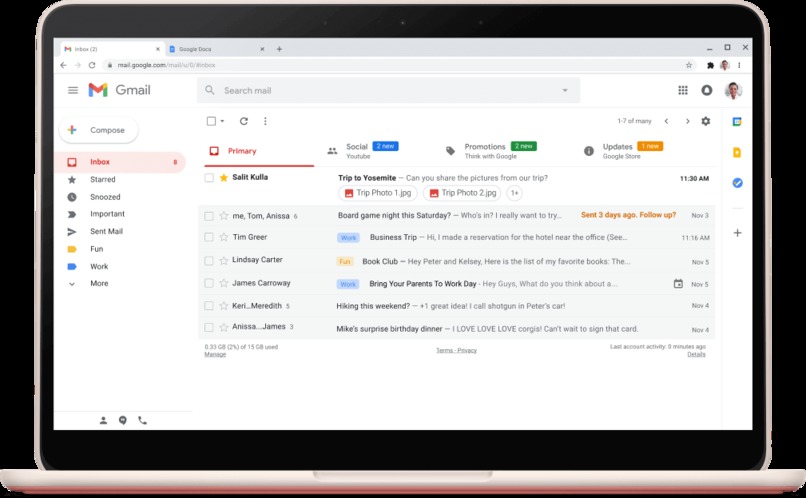This screenshot has width=806, height=498.
Task: Click the Gmail logo
Action: [x=119, y=90]
